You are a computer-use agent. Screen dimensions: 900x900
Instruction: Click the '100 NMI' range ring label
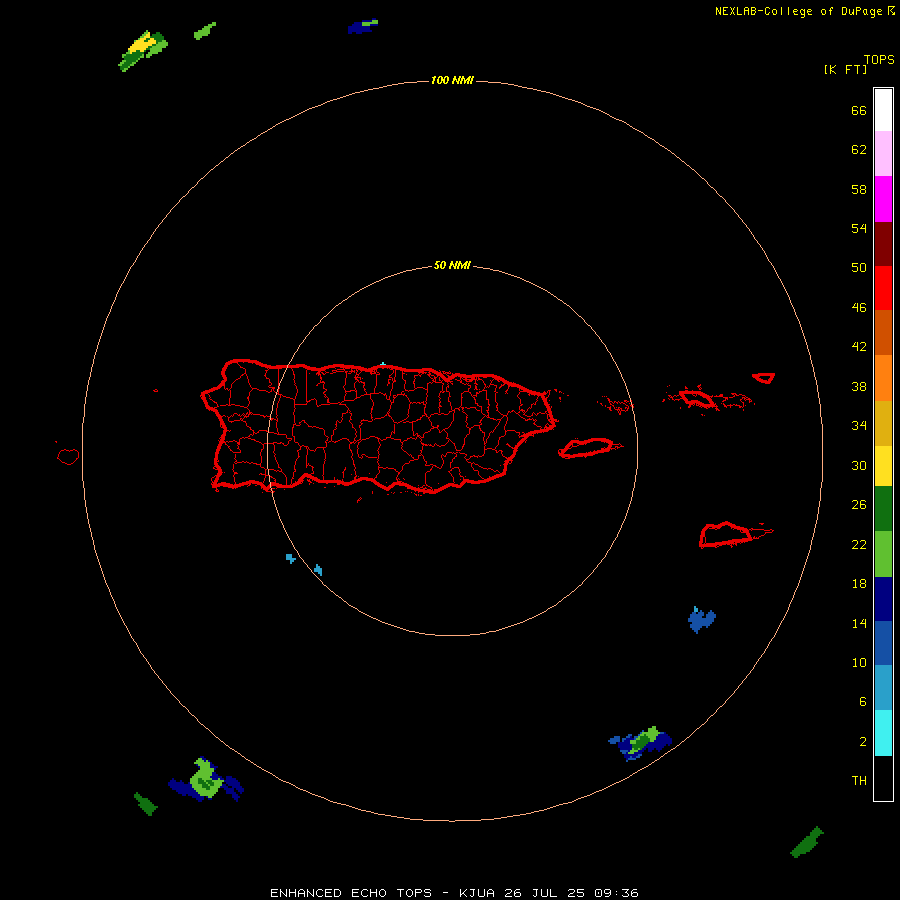(x=452, y=80)
